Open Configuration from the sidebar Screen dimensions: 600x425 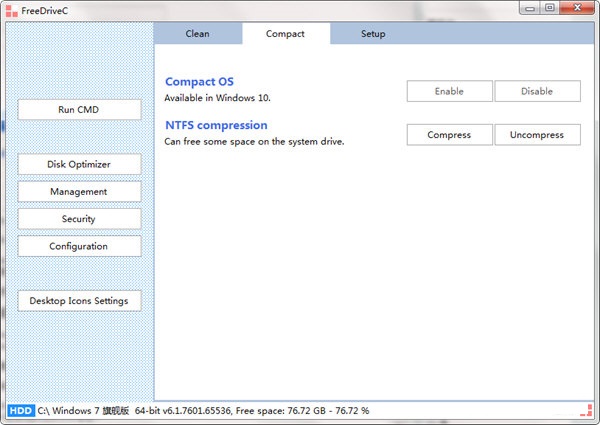[79, 246]
